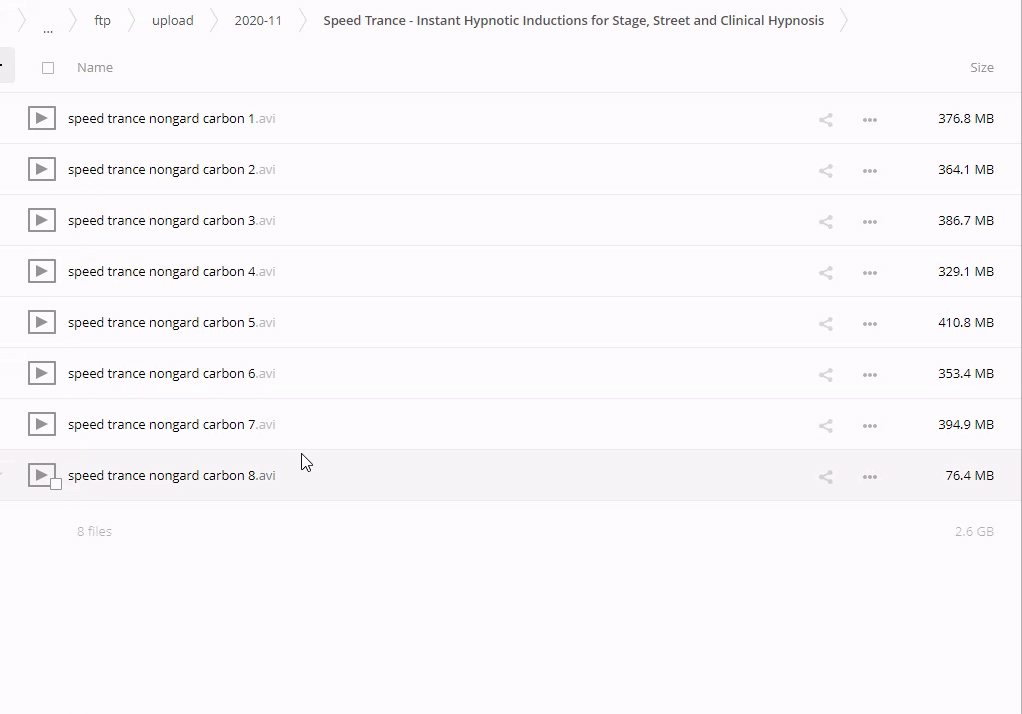Go to the upload folder in breadcrumb
Screen dimensions: 1022x714
point(172,20)
